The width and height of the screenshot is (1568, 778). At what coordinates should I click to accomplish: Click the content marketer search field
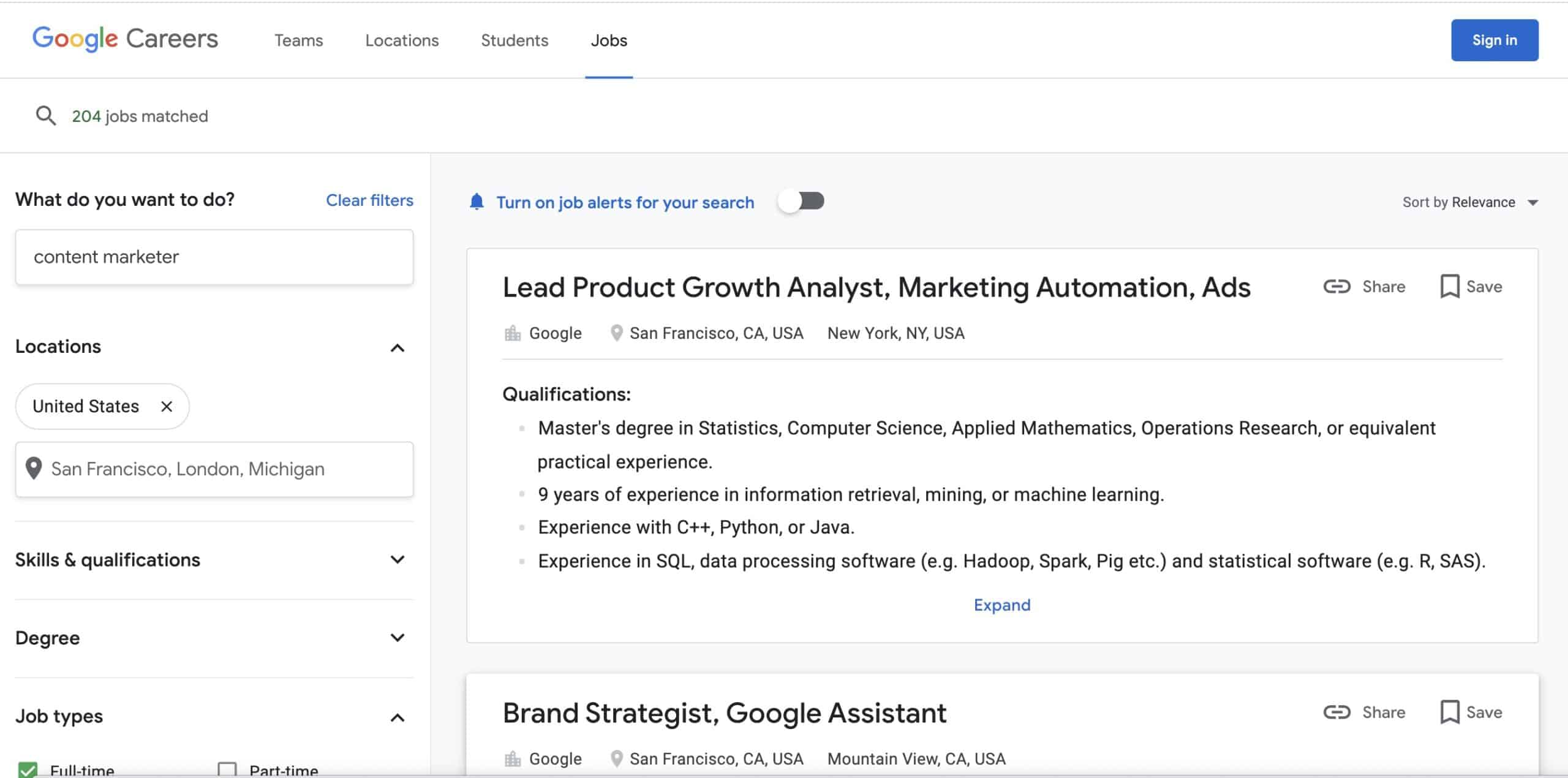point(214,257)
